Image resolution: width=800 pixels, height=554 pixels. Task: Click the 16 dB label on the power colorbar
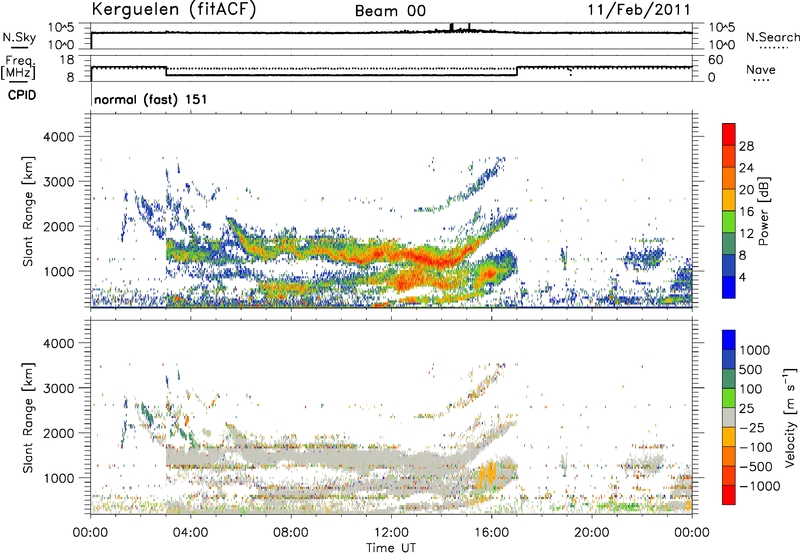coord(746,212)
